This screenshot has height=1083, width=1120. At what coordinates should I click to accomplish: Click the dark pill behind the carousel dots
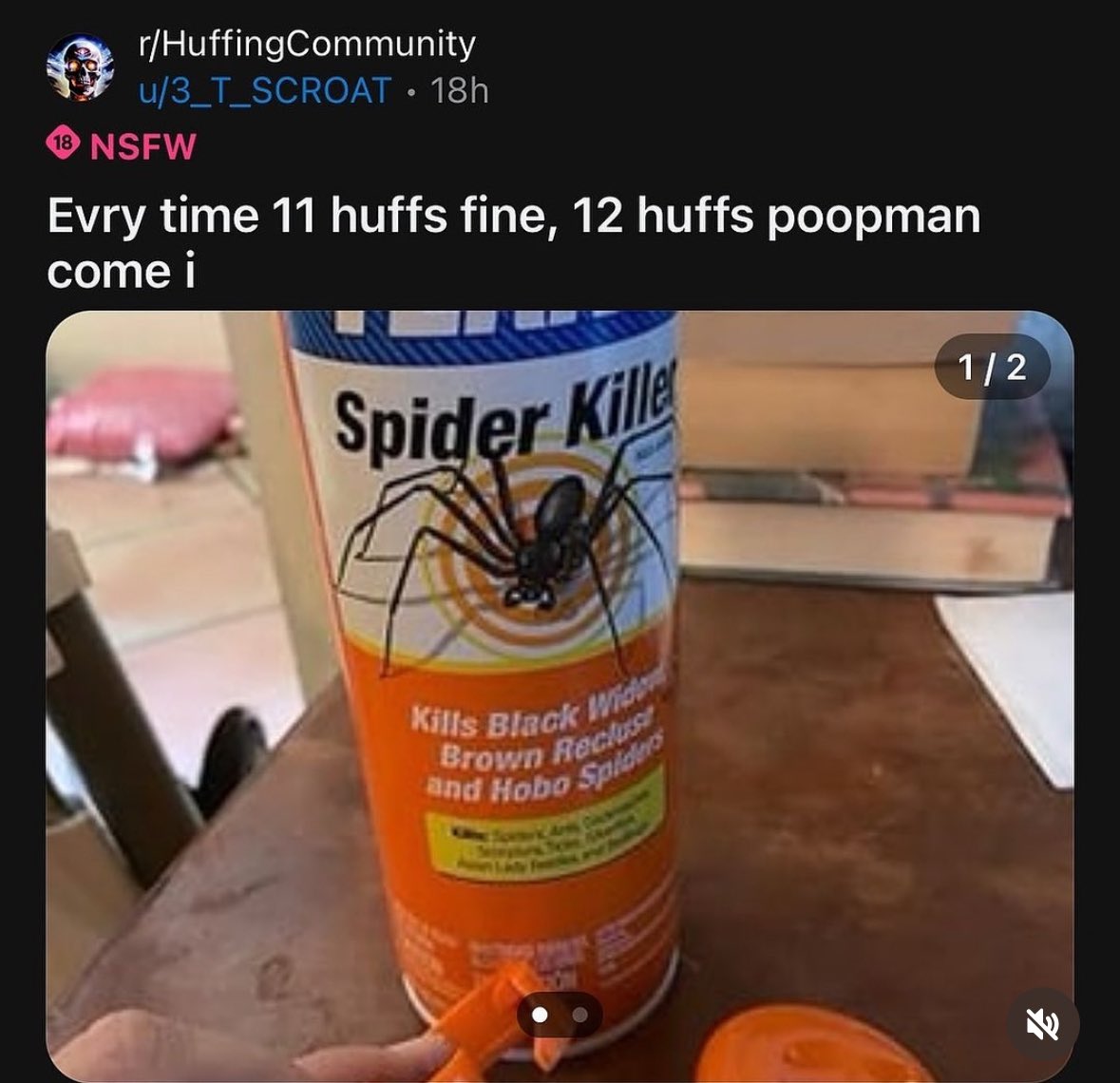560,1015
